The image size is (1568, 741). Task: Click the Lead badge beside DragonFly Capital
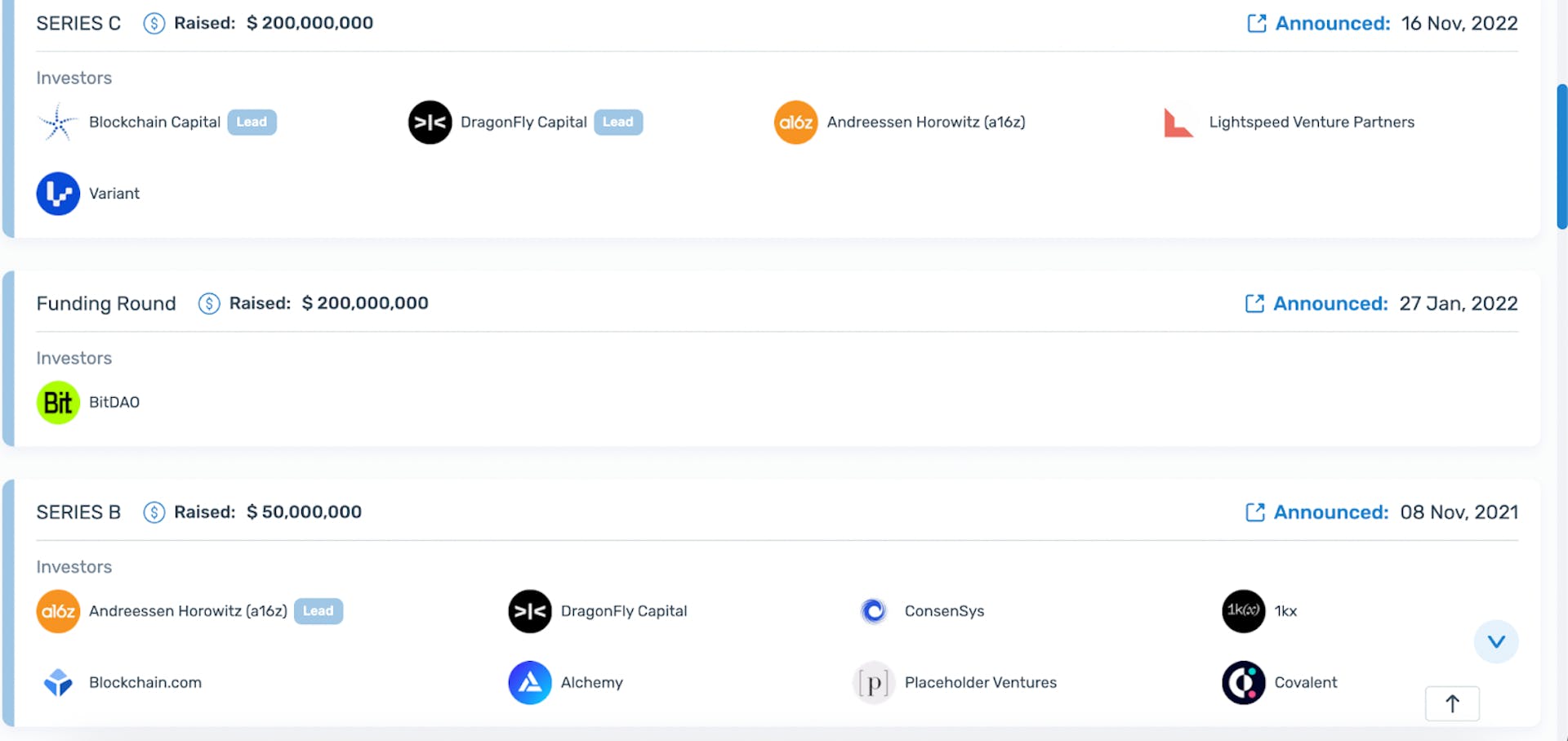click(618, 122)
